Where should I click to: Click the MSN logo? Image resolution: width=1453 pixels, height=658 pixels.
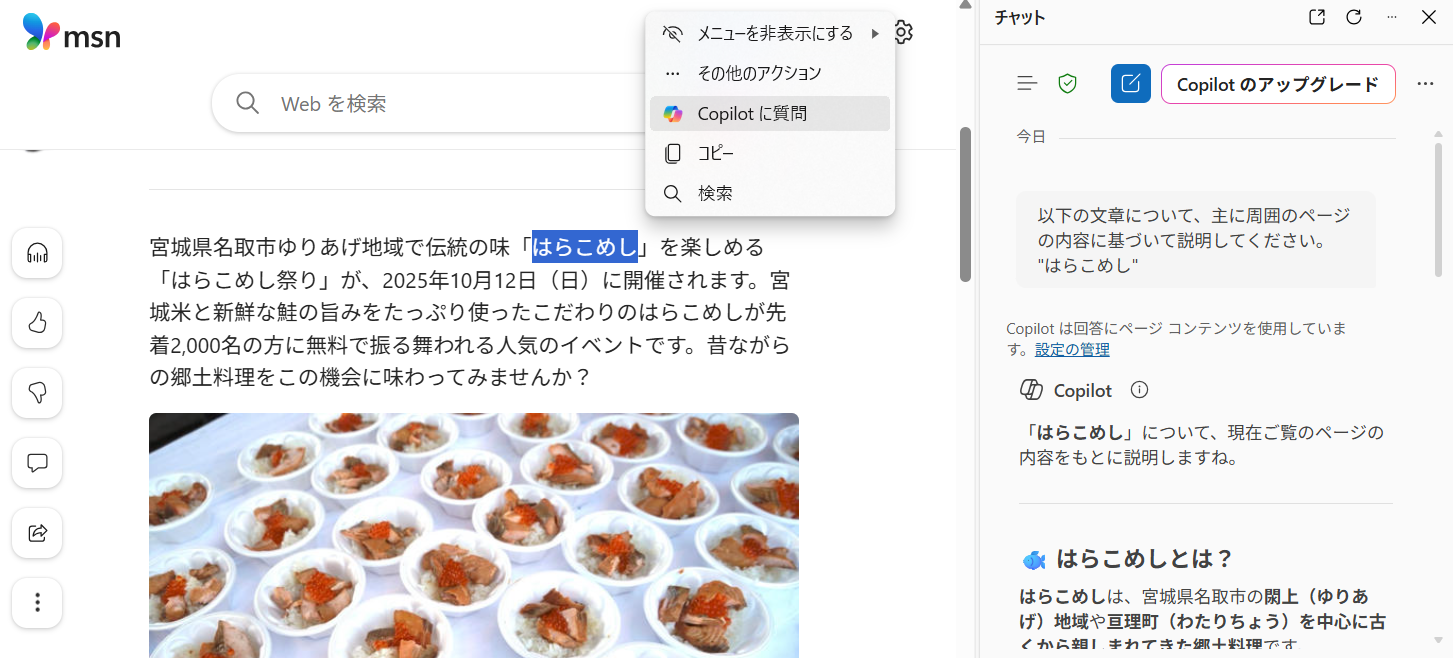(71, 33)
